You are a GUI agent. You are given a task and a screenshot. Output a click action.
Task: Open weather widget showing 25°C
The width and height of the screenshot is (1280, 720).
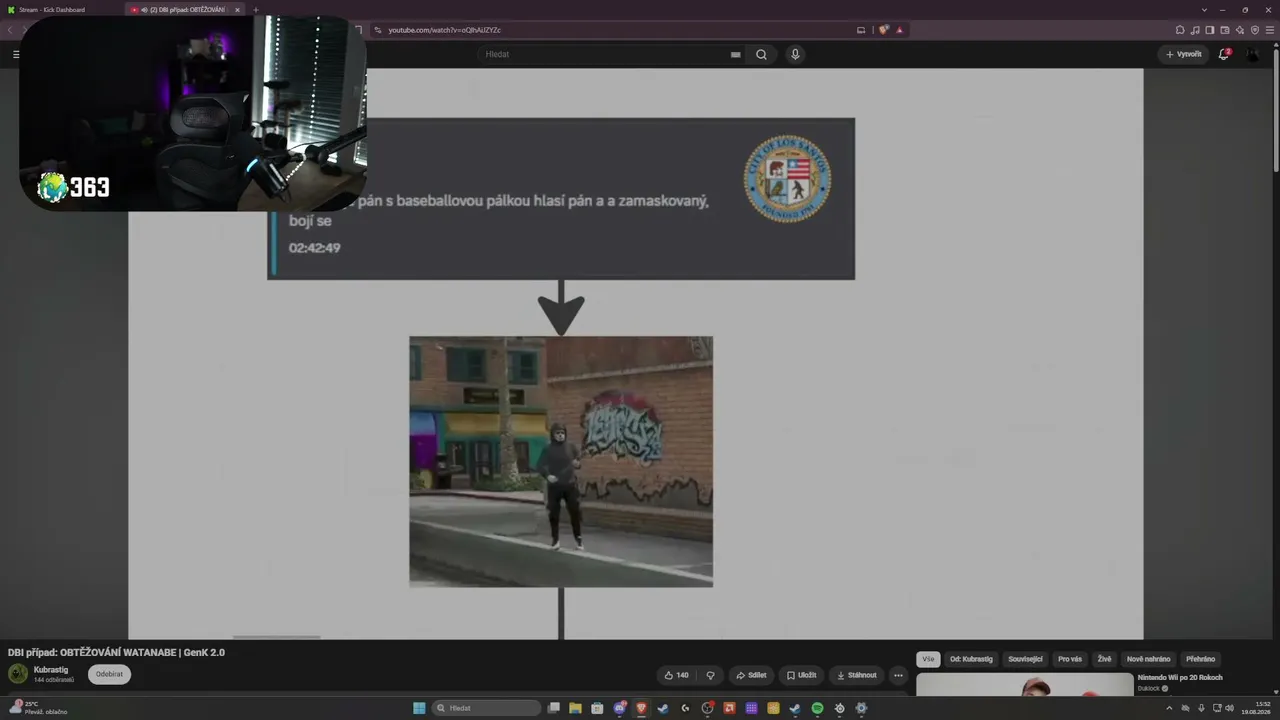pyautogui.click(x=38, y=708)
